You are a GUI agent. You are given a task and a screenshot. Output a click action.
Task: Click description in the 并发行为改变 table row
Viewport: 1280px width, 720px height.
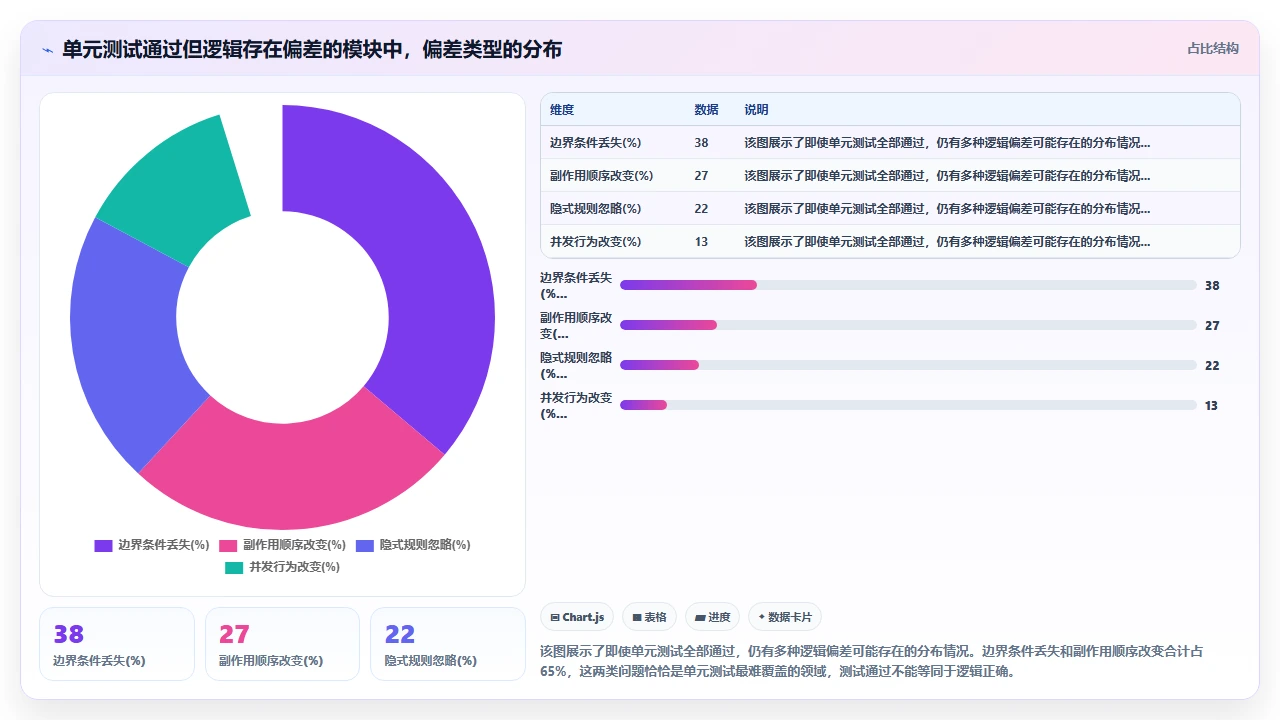pyautogui.click(x=947, y=242)
